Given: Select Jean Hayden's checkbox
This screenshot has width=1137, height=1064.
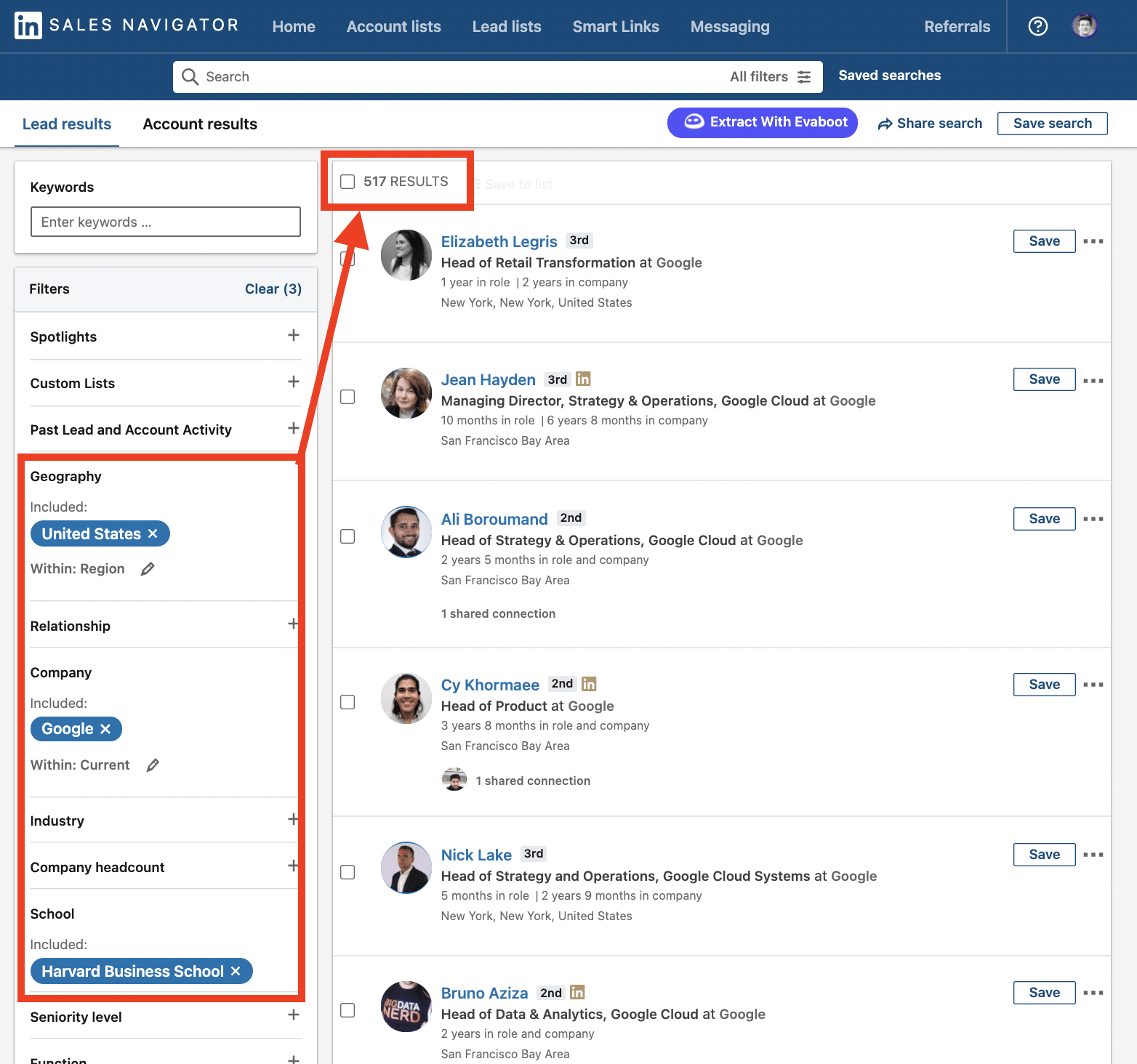Looking at the screenshot, I should click(x=347, y=397).
